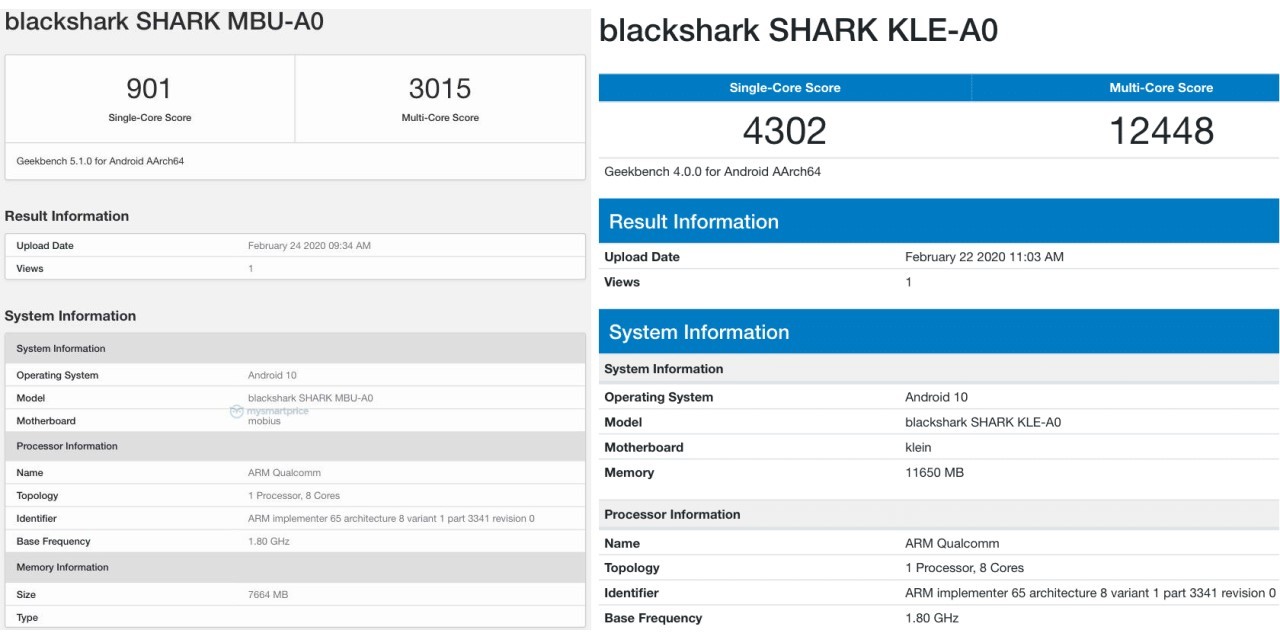Click the gray Processor Information header on the left
Screen dimensions: 1280x640
pyautogui.click(x=67, y=446)
